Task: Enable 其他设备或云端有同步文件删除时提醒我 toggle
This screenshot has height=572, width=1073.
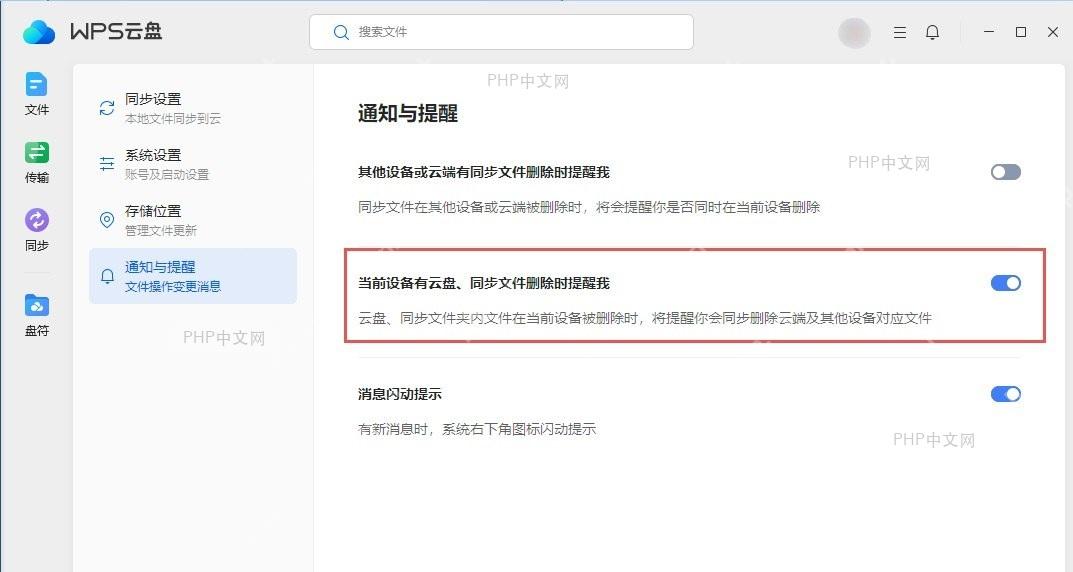Action: (1005, 172)
